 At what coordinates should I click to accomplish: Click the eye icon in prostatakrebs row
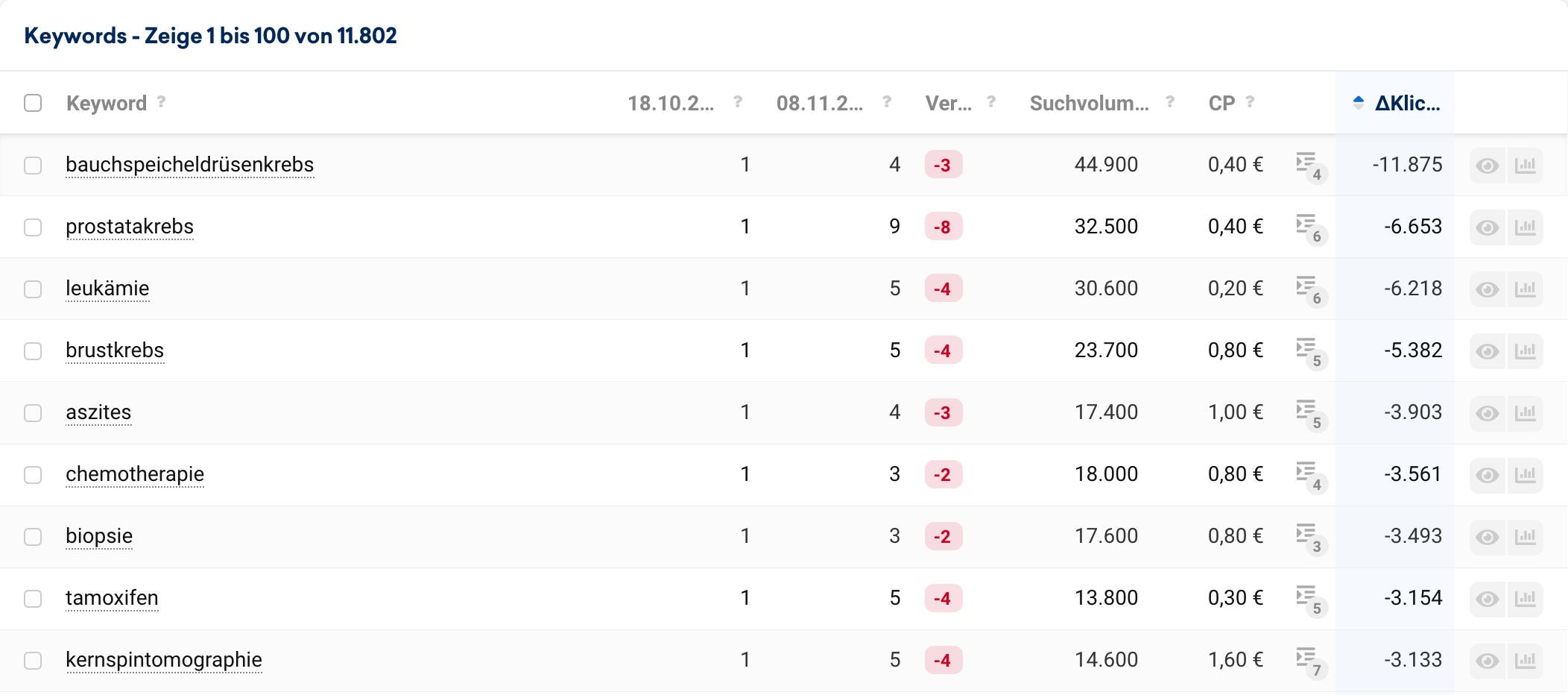coord(1487,227)
